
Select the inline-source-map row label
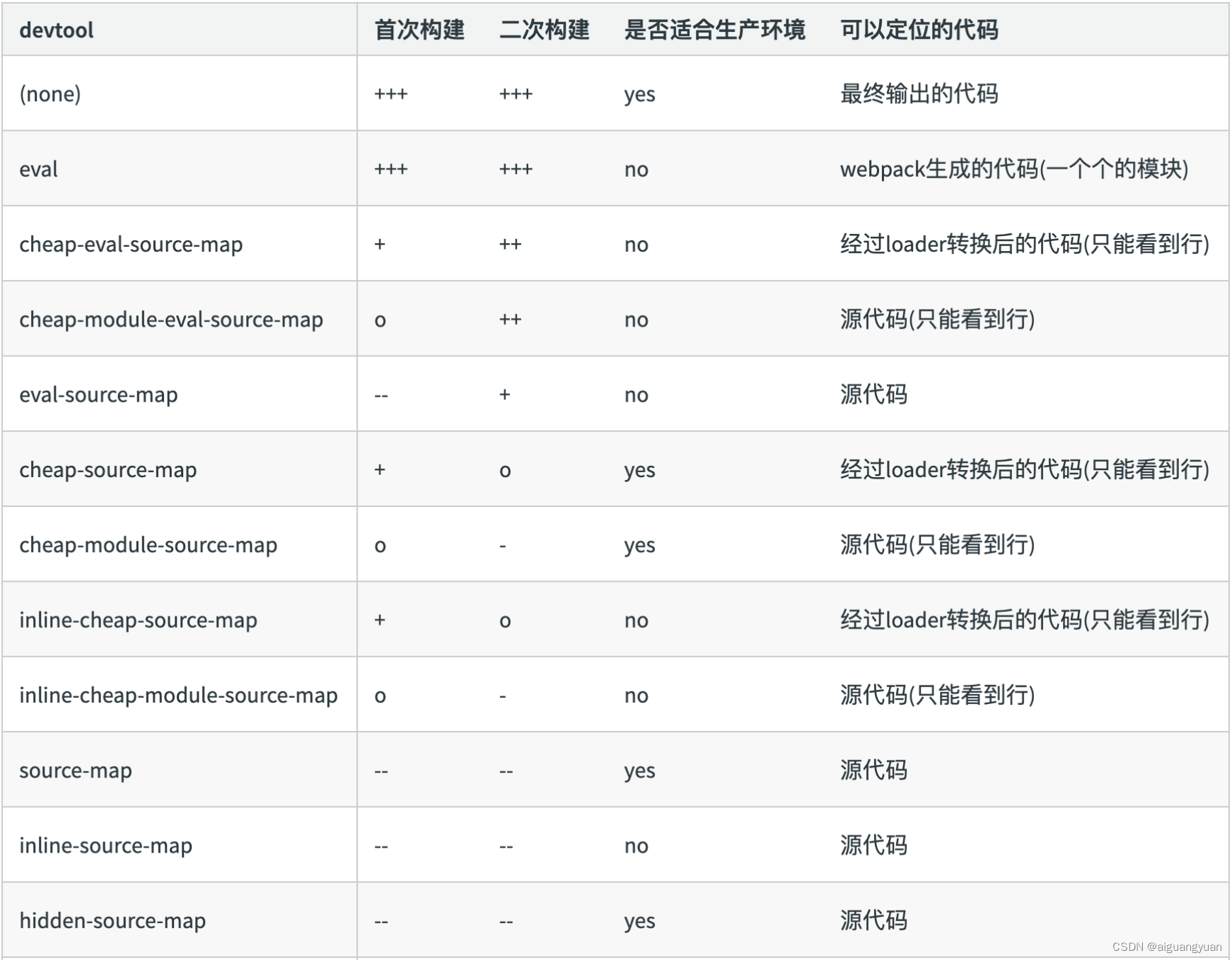pos(105,845)
